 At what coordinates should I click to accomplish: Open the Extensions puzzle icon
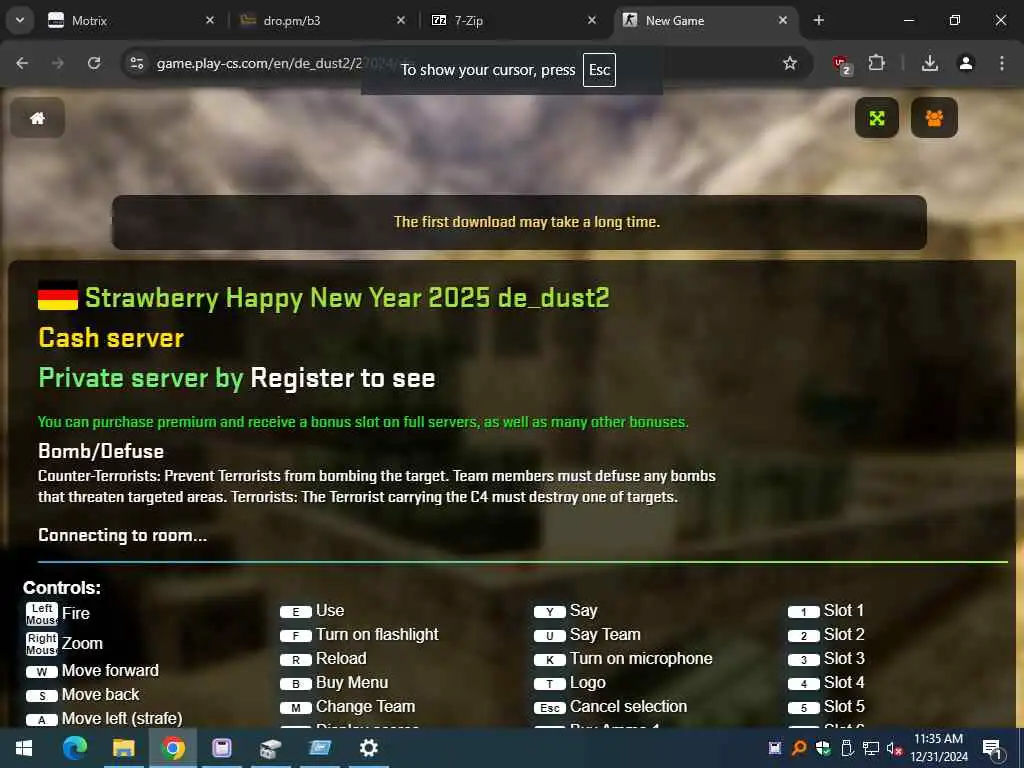[x=876, y=63]
